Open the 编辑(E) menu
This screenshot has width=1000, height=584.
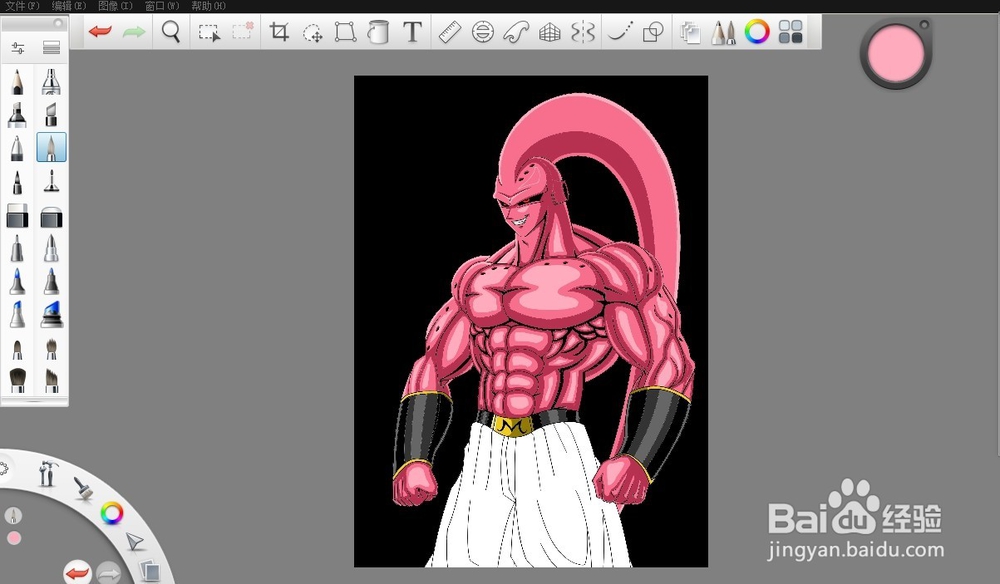pyautogui.click(x=68, y=6)
